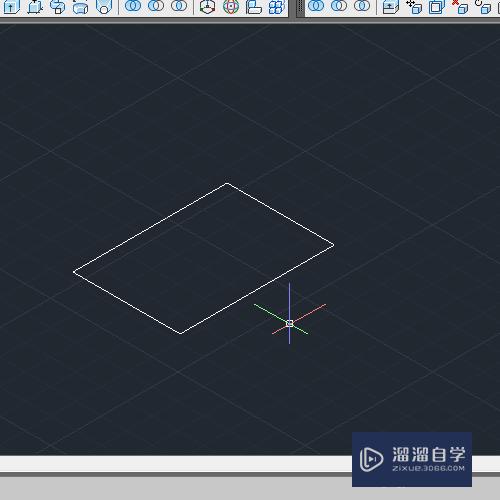
Task: Select the Extrude tool in Modeling toolbar
Action: click(x=11, y=7)
